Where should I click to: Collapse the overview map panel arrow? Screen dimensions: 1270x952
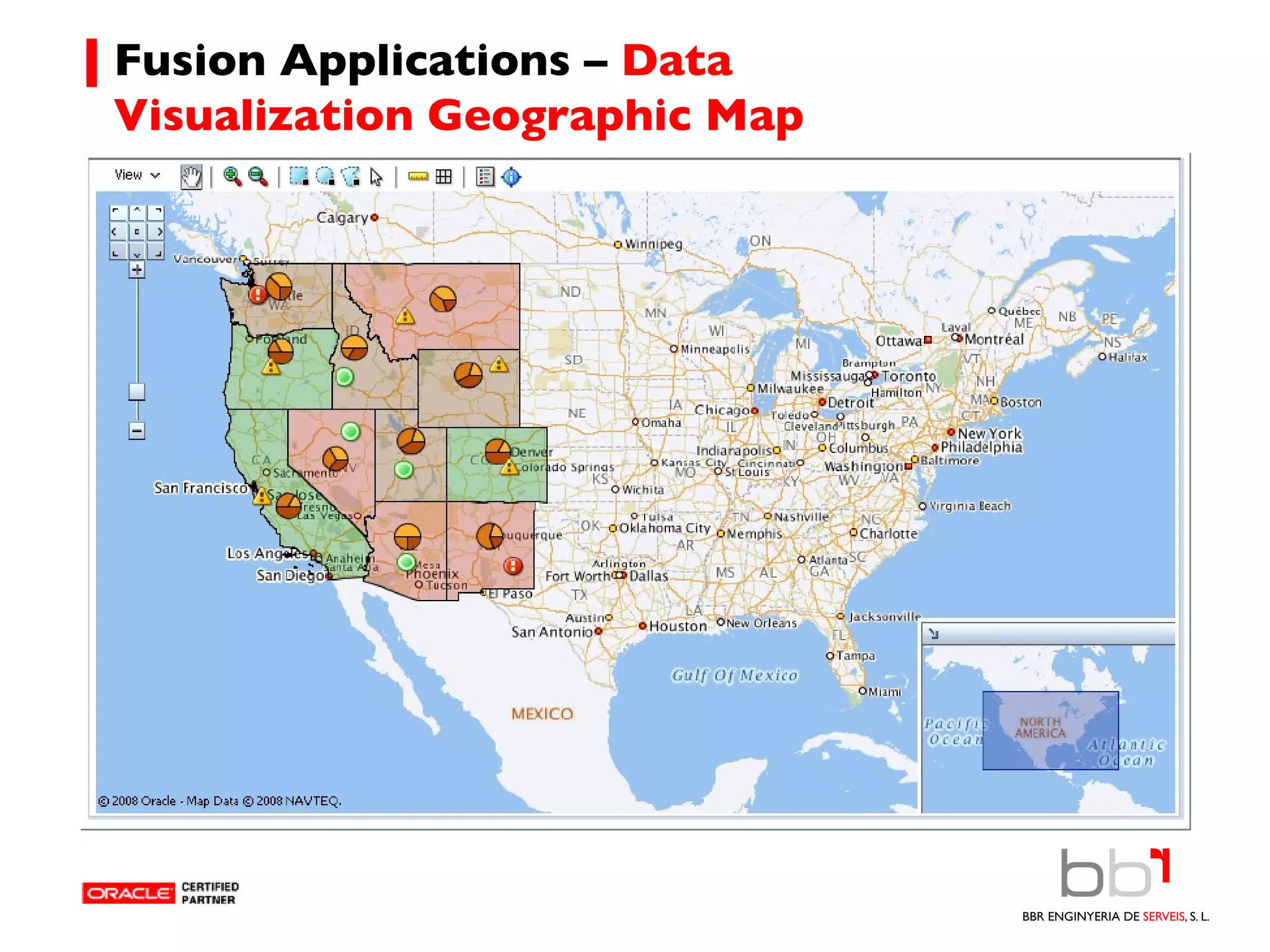pos(934,634)
